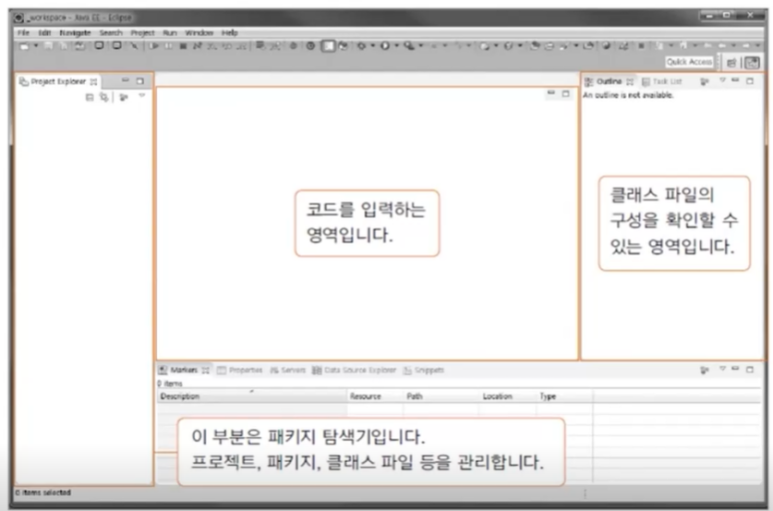Click the Resume debug toolbar icon
This screenshot has height=511, width=773.
click(154, 46)
